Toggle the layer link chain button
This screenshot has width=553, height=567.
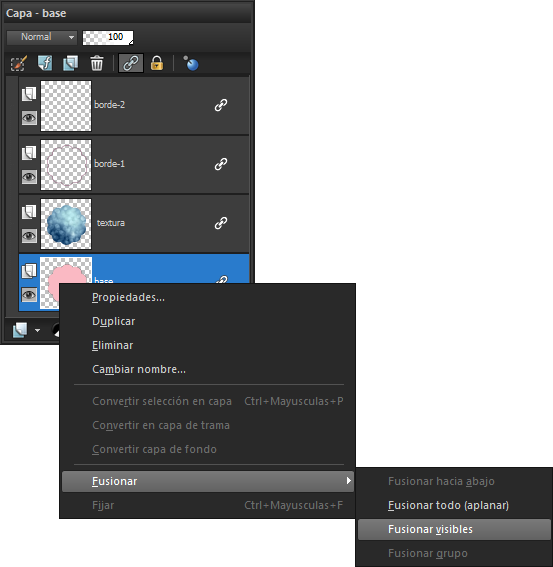(131, 64)
